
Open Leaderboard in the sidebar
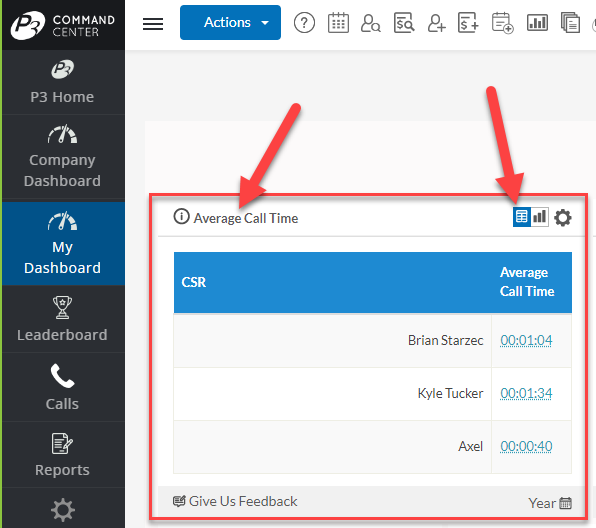click(x=62, y=319)
